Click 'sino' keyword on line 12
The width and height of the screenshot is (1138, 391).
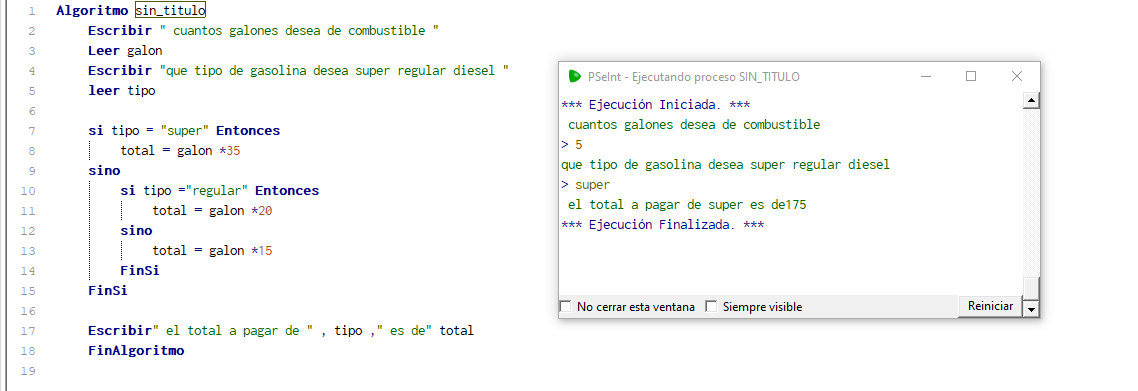coord(136,231)
